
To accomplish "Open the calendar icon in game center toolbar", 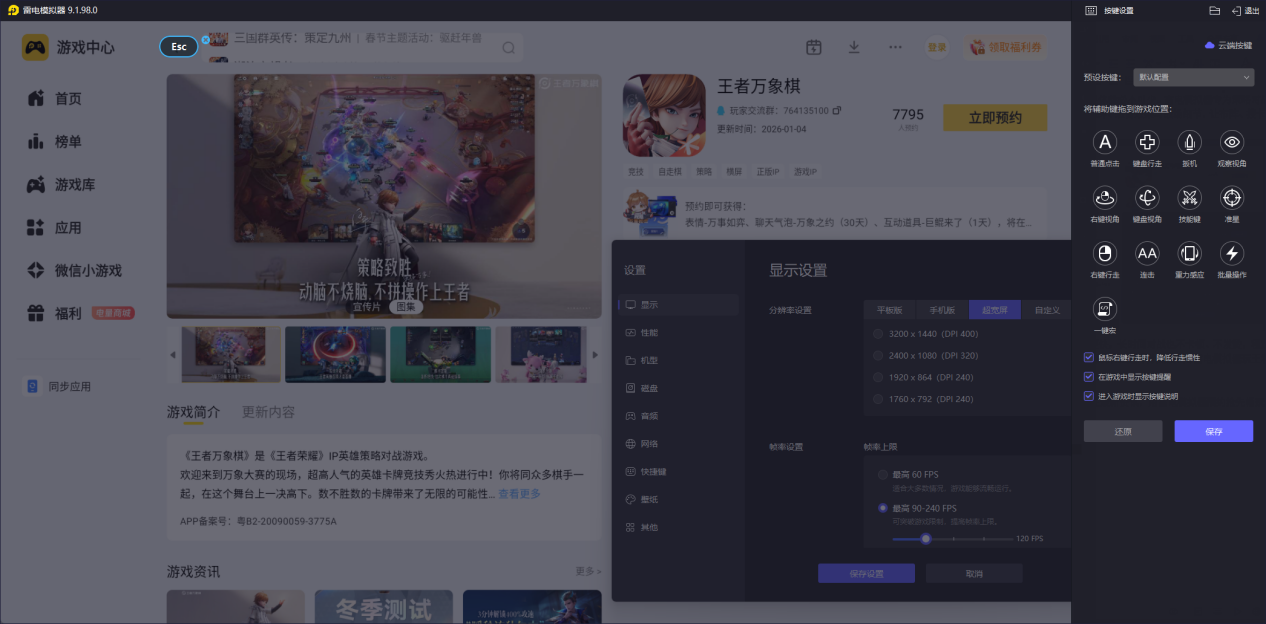I will [x=814, y=47].
